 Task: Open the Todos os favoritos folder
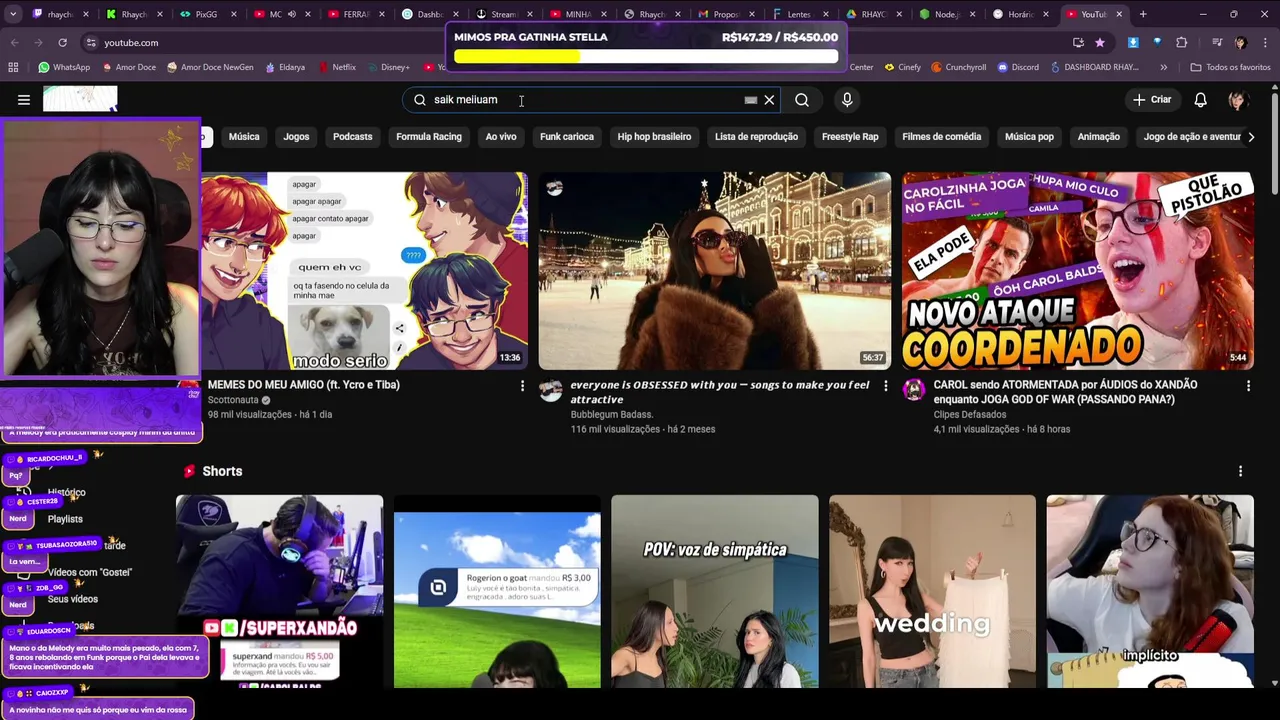pos(1230,68)
